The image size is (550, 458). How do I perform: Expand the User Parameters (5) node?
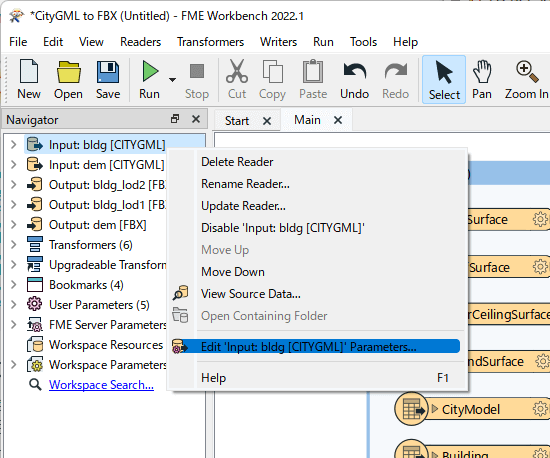[13, 304]
